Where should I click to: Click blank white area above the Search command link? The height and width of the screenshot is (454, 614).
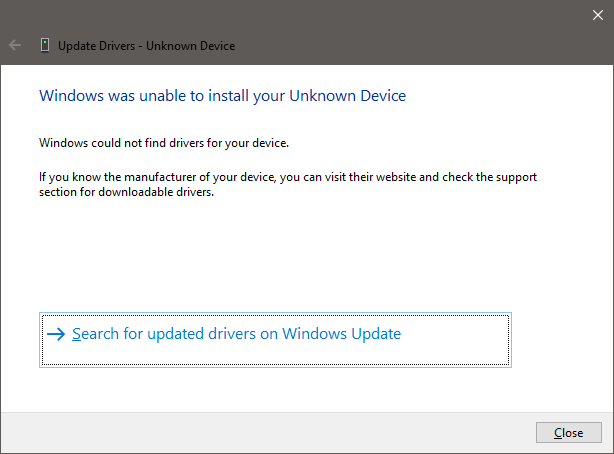(x=300, y=260)
